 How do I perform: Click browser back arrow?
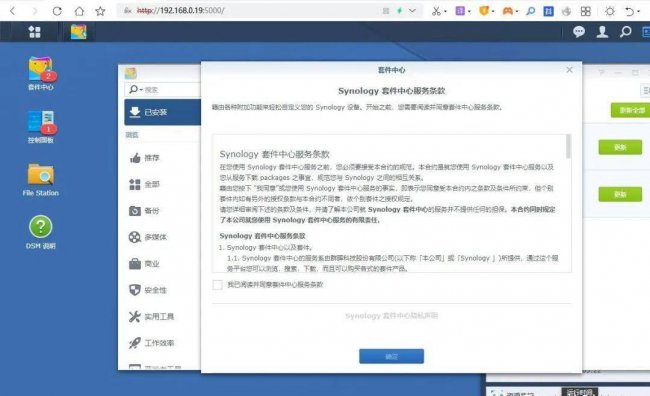click(12, 11)
